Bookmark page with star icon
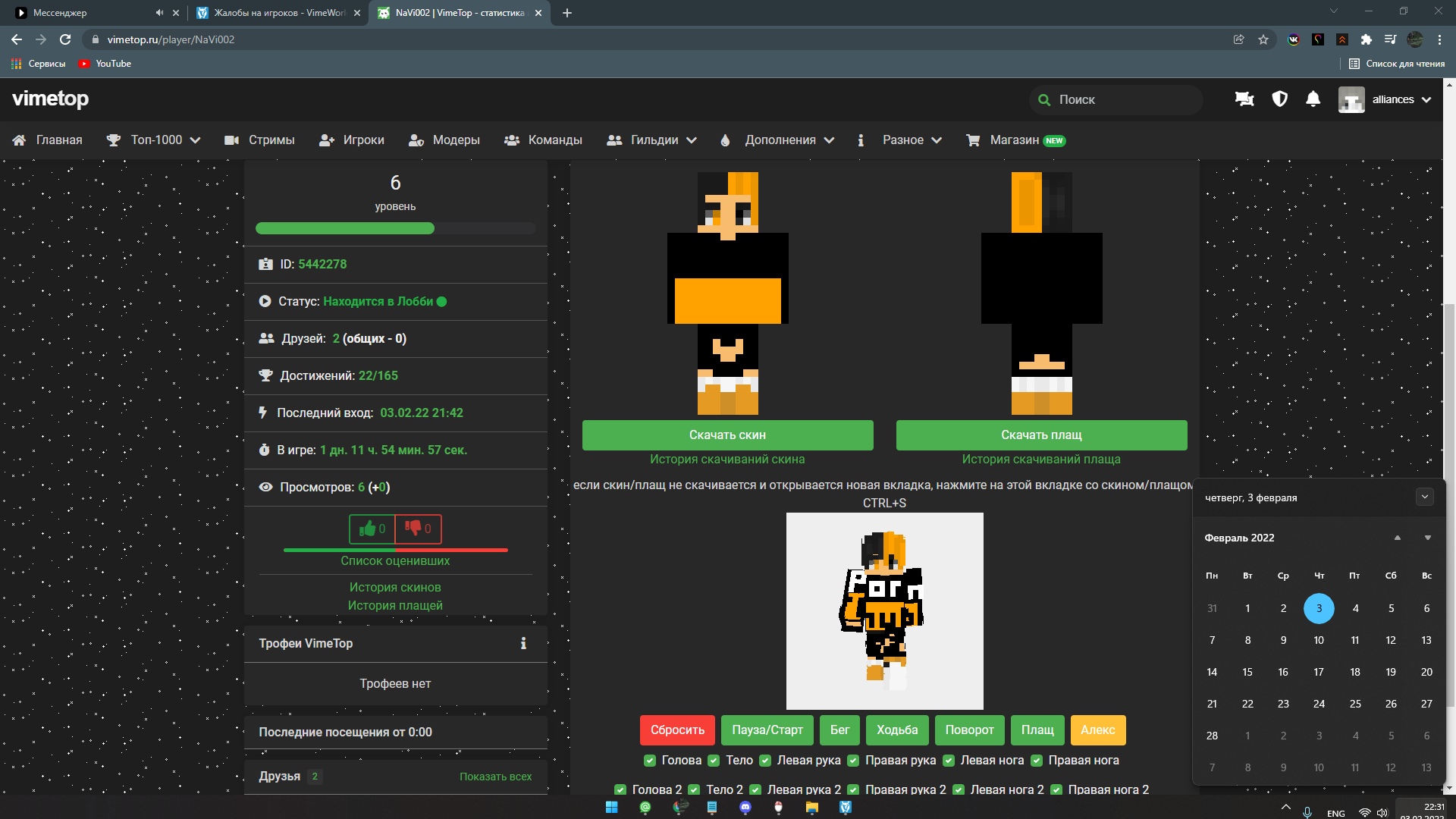Viewport: 1456px width, 819px height. click(x=1263, y=39)
